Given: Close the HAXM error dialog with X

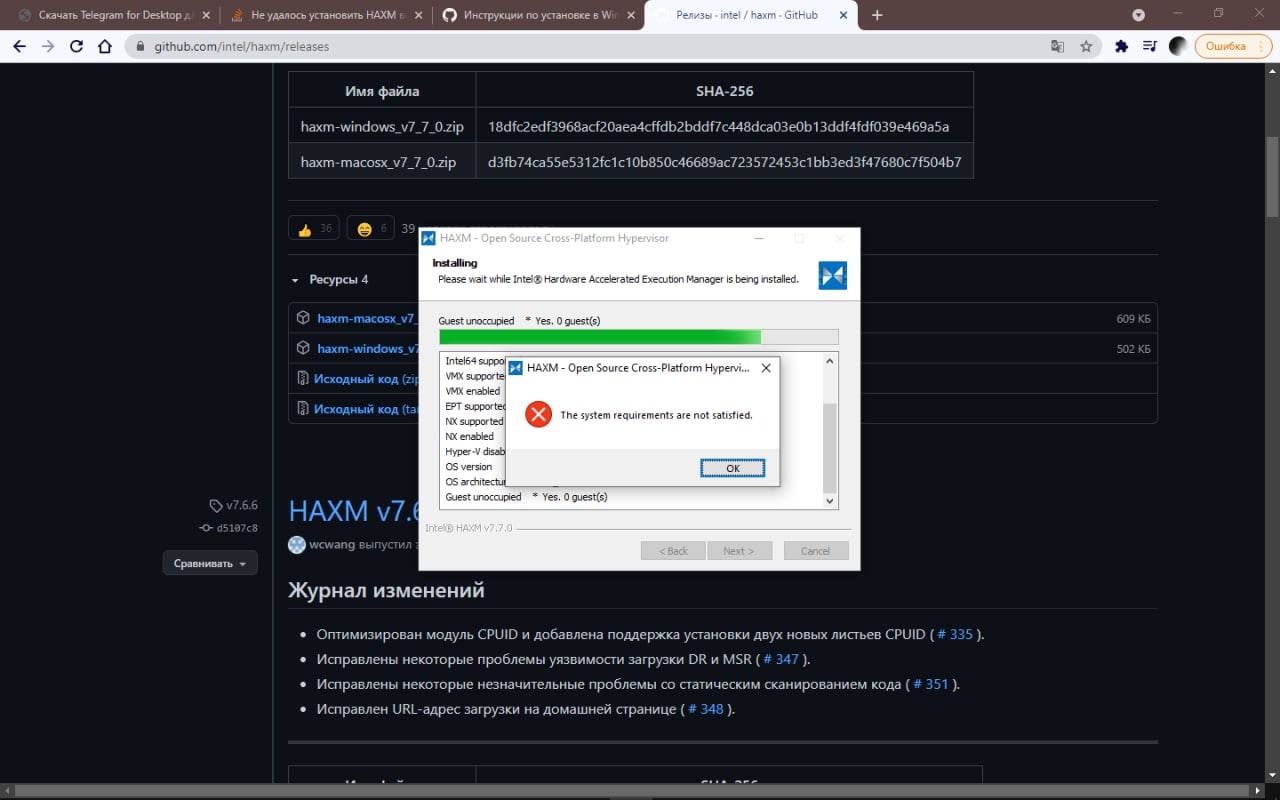Looking at the screenshot, I should pos(766,368).
